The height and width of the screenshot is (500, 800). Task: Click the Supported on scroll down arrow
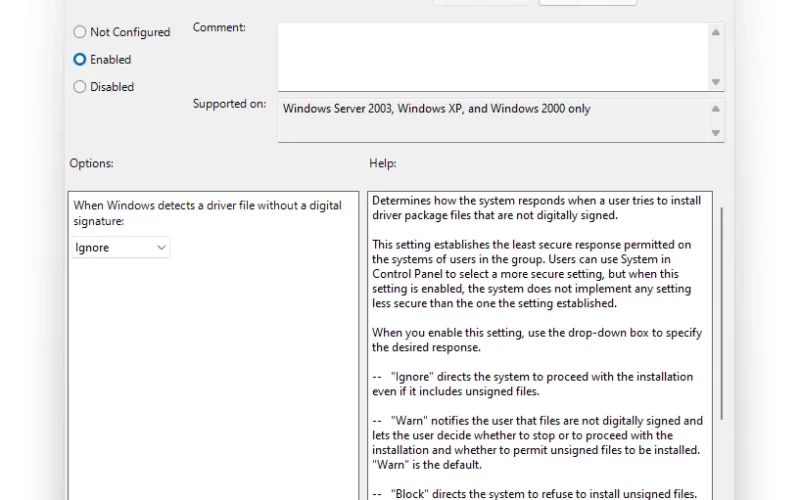pyautogui.click(x=716, y=133)
